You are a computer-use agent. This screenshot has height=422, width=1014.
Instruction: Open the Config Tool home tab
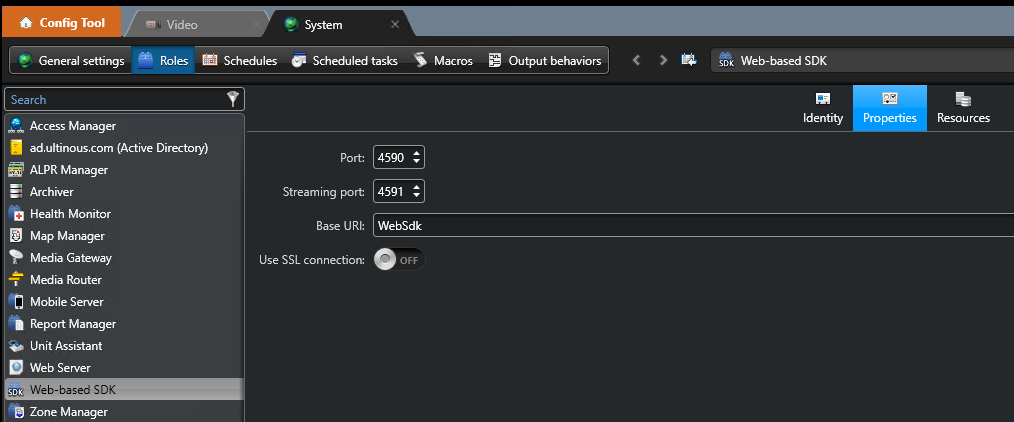click(61, 22)
